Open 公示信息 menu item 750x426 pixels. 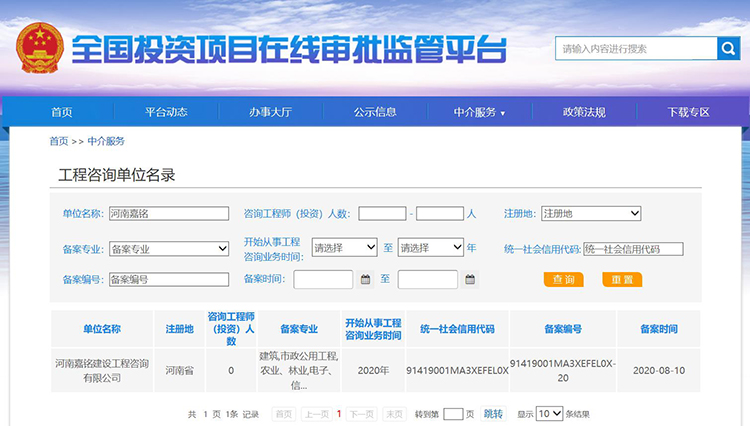click(375, 112)
